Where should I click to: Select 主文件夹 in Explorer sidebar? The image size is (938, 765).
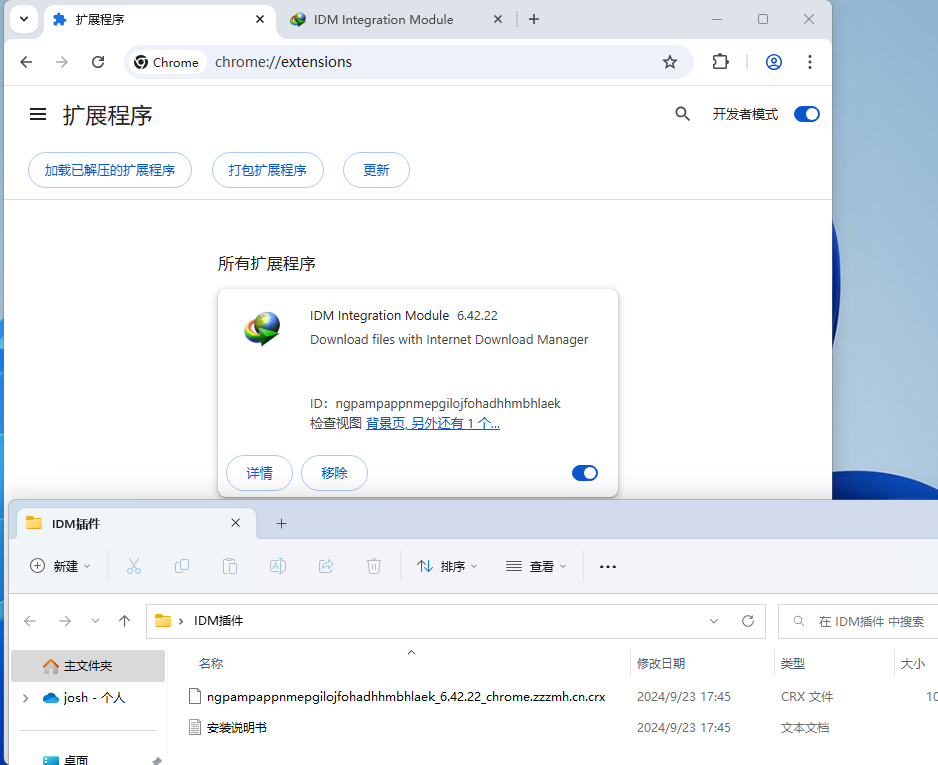[x=88, y=666]
